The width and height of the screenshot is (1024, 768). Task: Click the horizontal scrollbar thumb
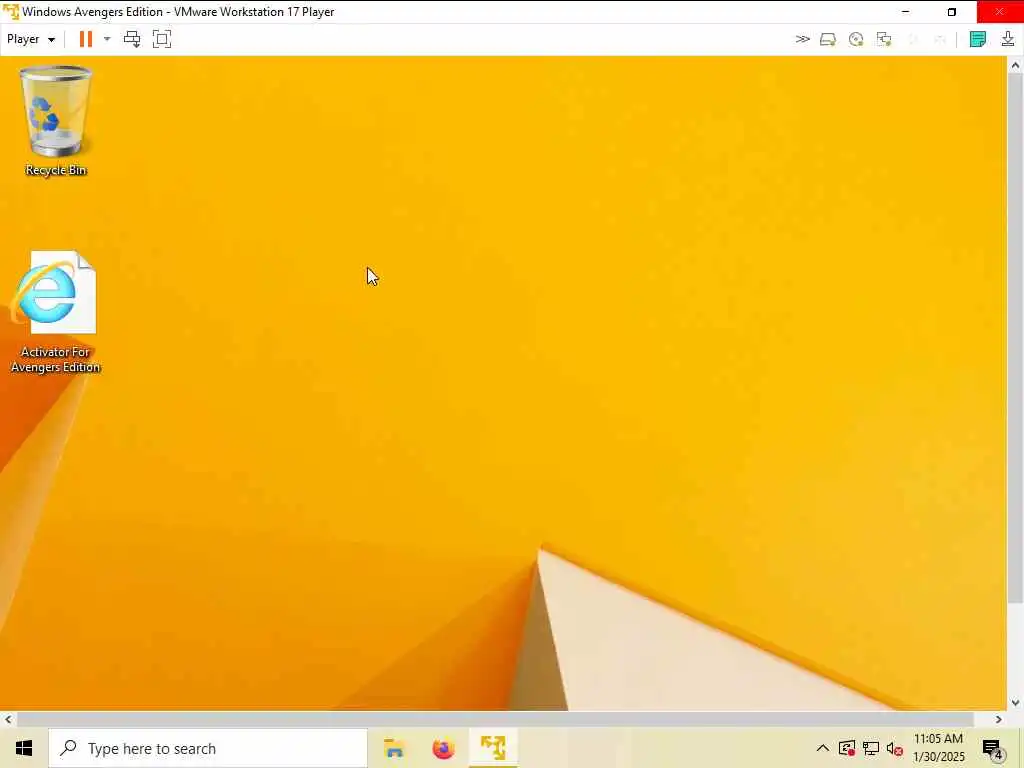(x=495, y=719)
